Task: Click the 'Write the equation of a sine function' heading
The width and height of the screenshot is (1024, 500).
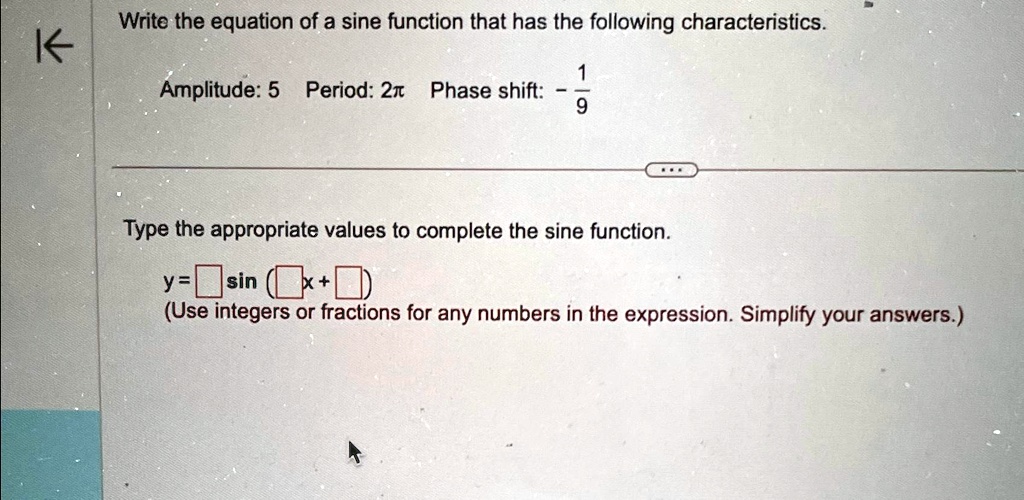Action: pyautogui.click(x=472, y=23)
